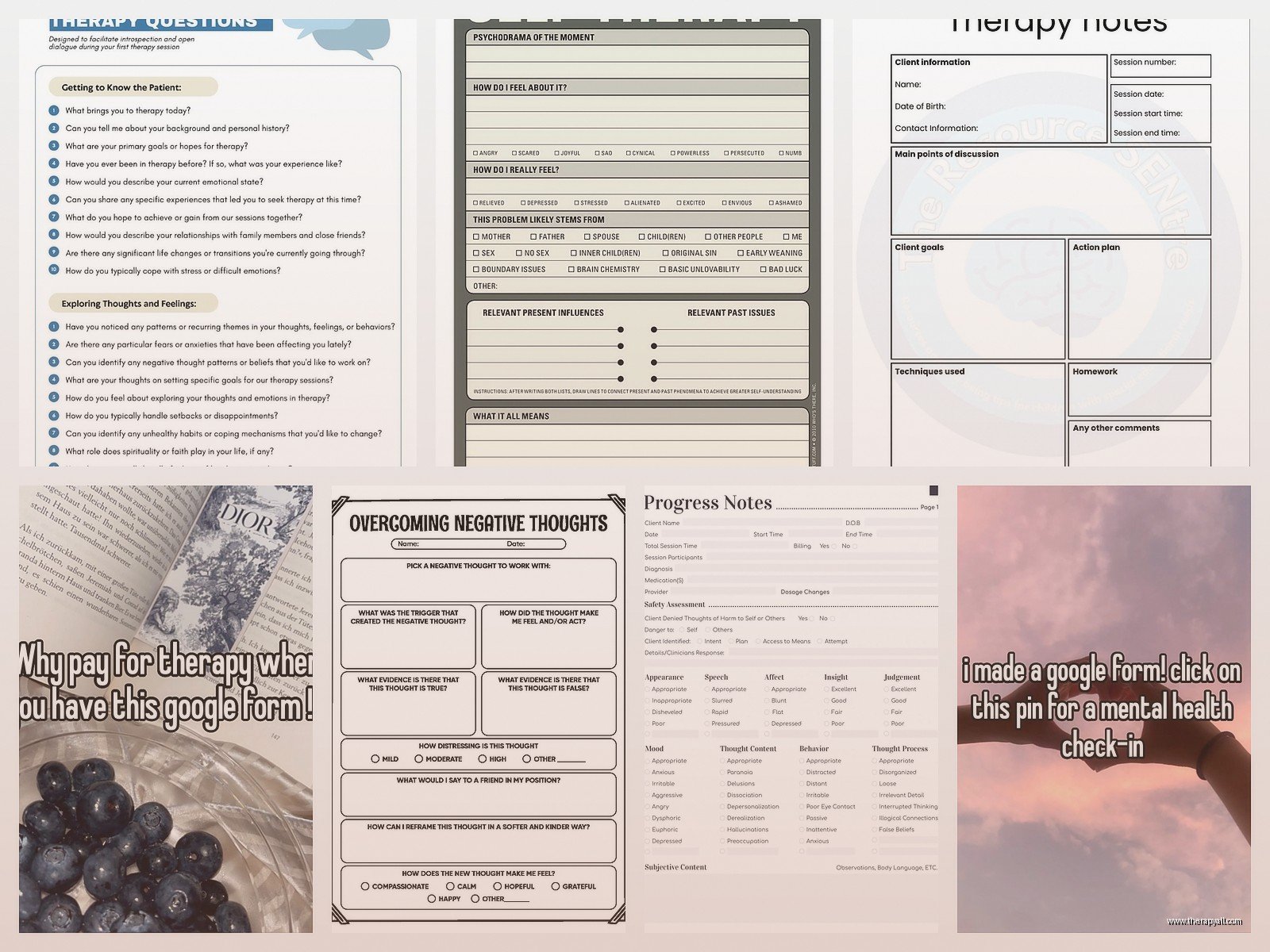Tick the JOYFUL checkbox
Viewport: 1270px width, 952px height.
tap(557, 153)
